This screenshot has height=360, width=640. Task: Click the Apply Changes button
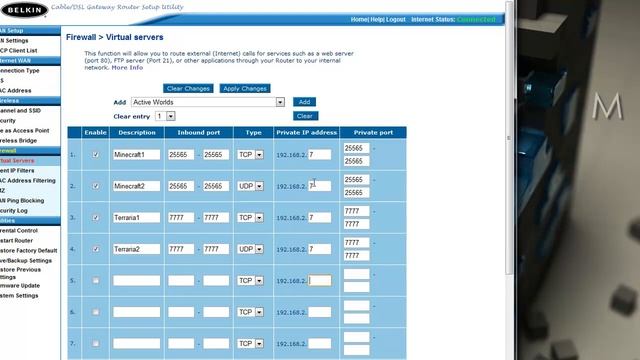click(245, 89)
